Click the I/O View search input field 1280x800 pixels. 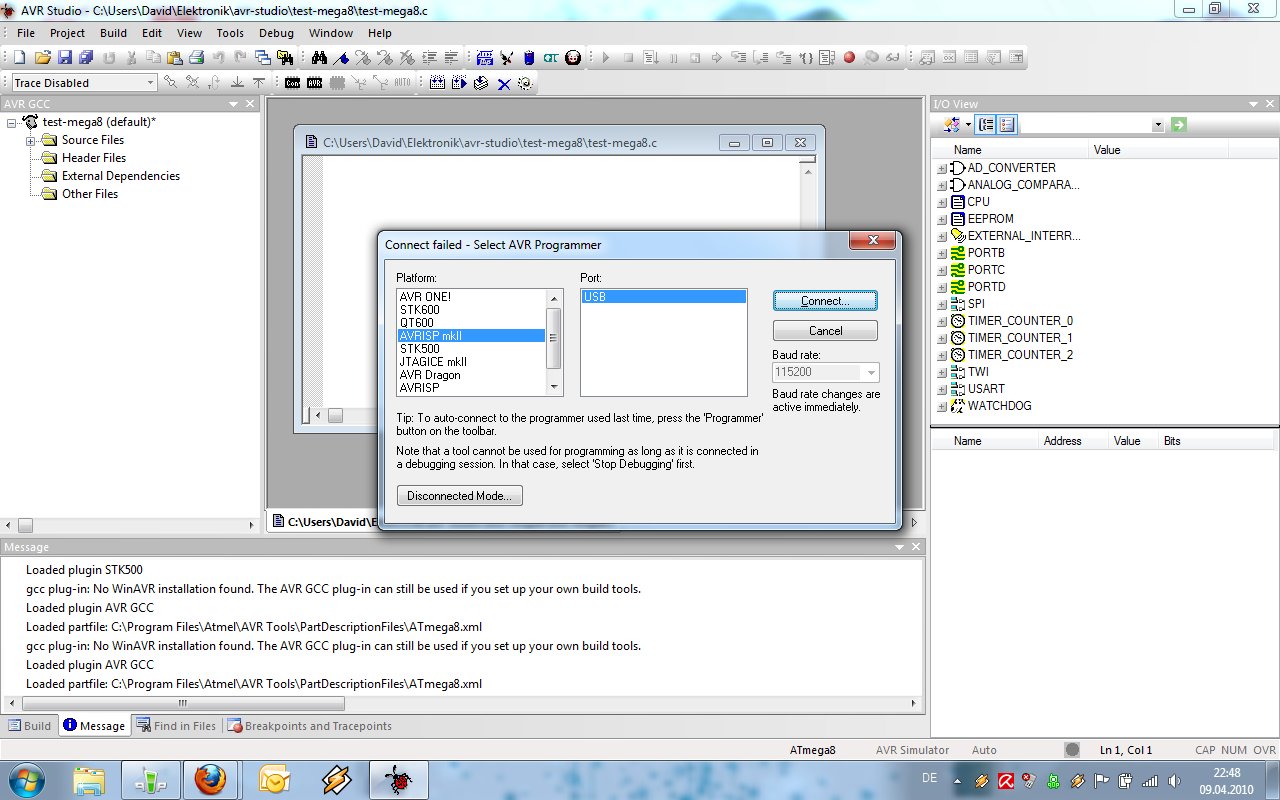tap(1085, 125)
